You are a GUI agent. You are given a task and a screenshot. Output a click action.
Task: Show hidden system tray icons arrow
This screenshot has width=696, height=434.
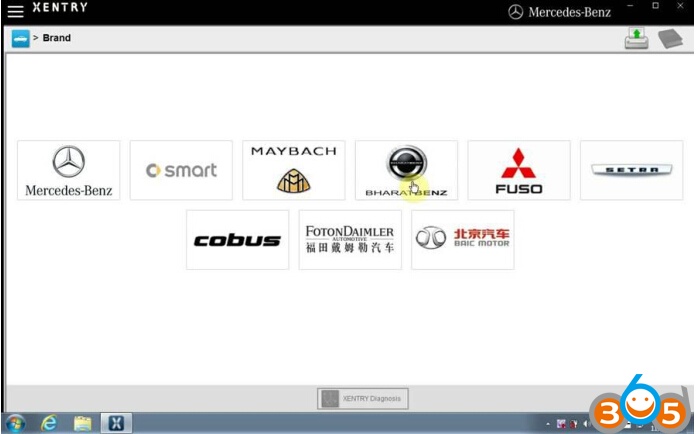(548, 424)
